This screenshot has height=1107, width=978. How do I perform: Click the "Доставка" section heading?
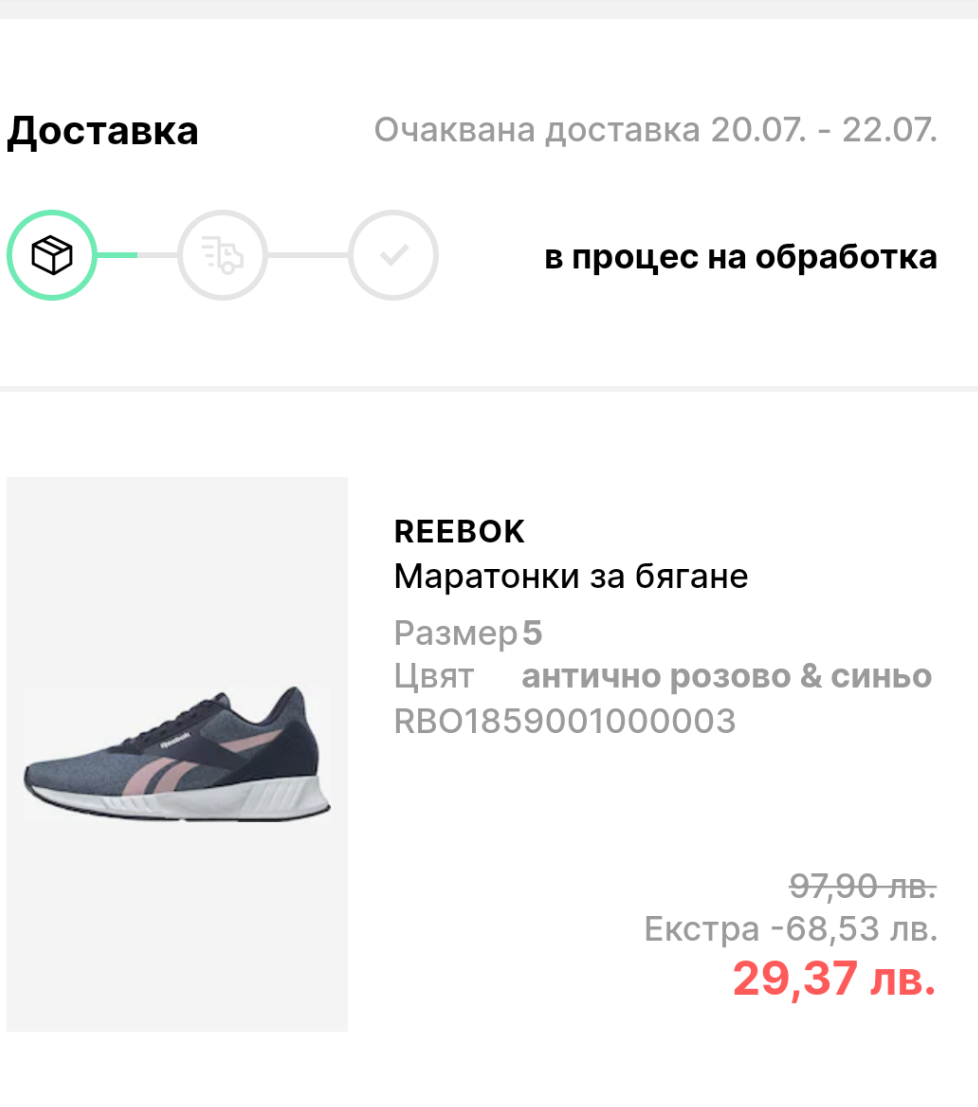tap(103, 132)
